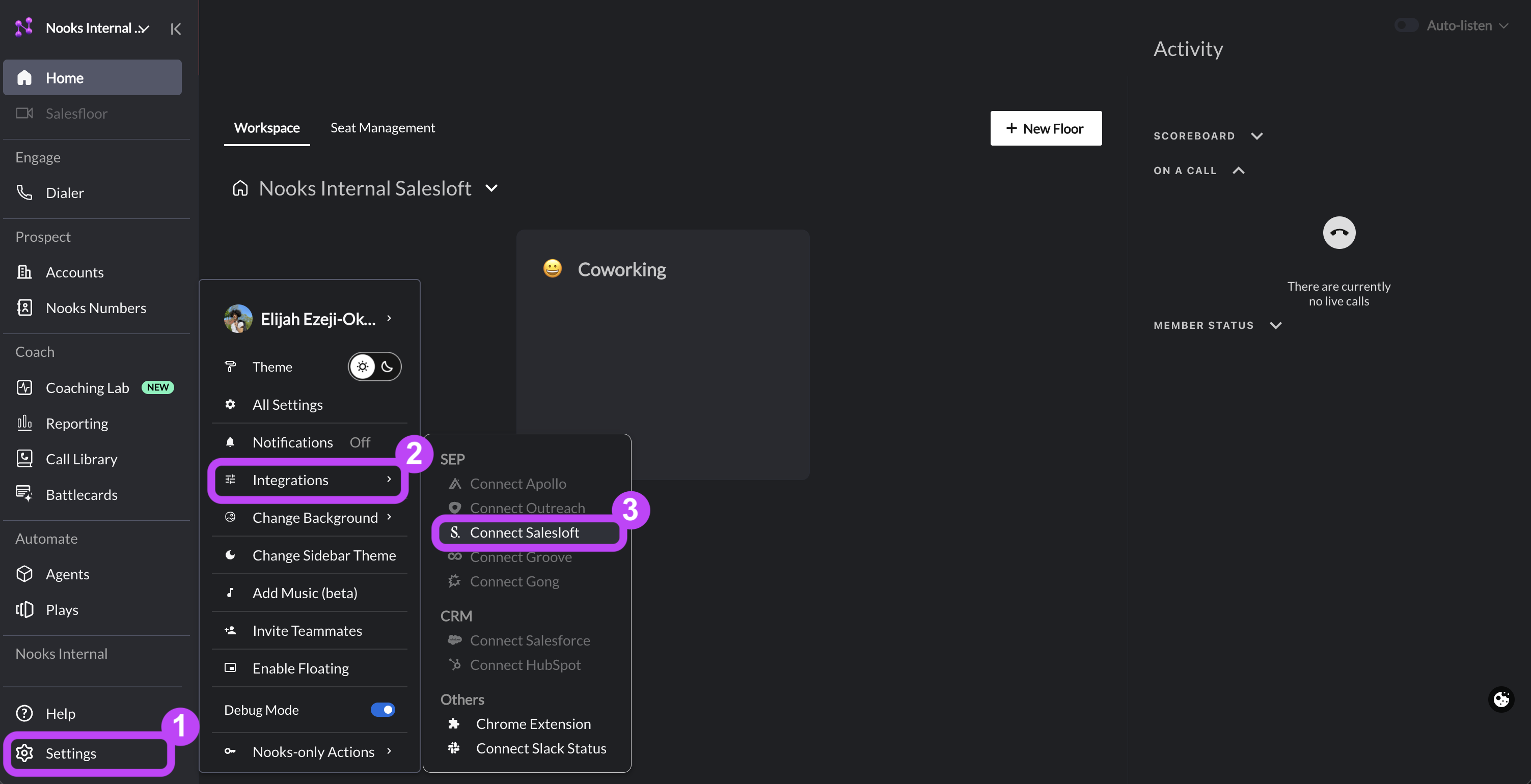
Task: Click the Coaching Lab icon
Action: (24, 387)
